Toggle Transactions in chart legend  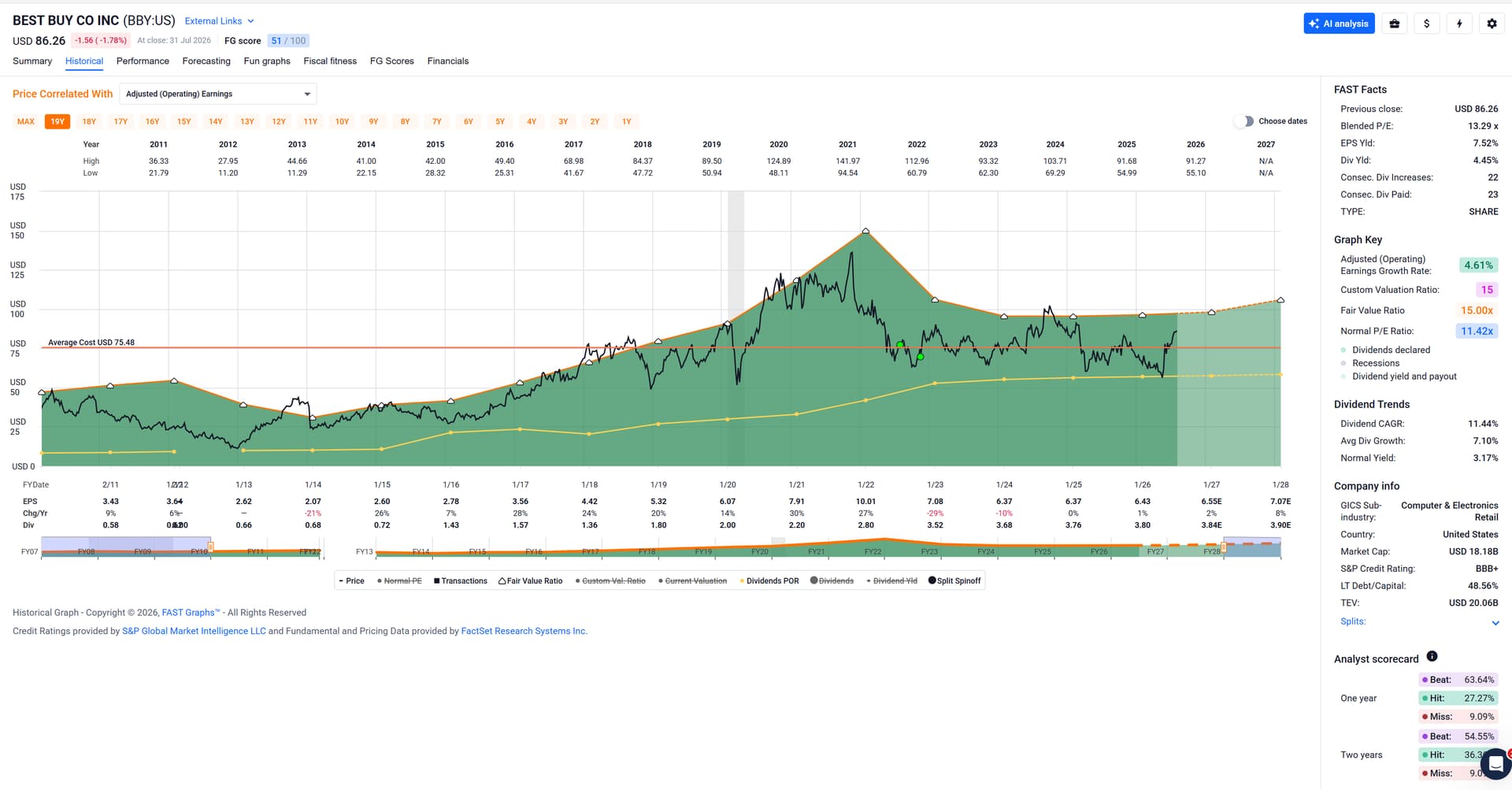(x=461, y=581)
